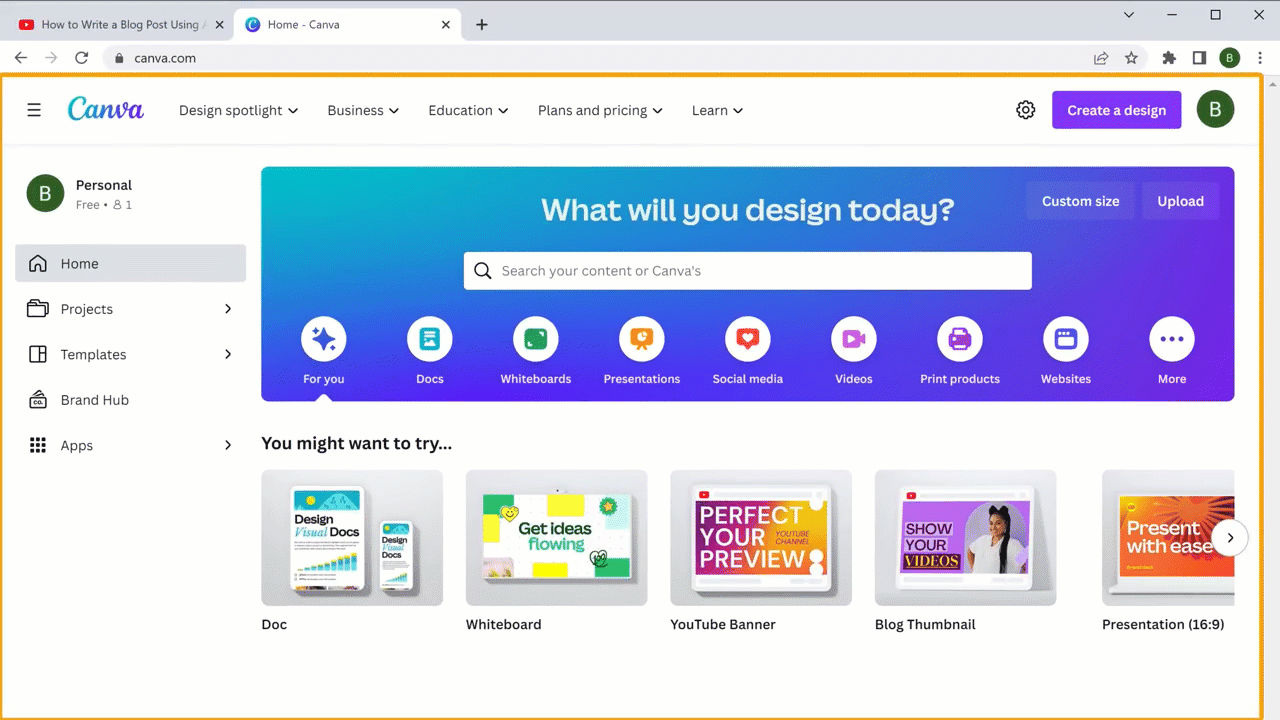Screen dimensions: 1280x720
Task: Select the For you category icon
Action: [x=324, y=340]
